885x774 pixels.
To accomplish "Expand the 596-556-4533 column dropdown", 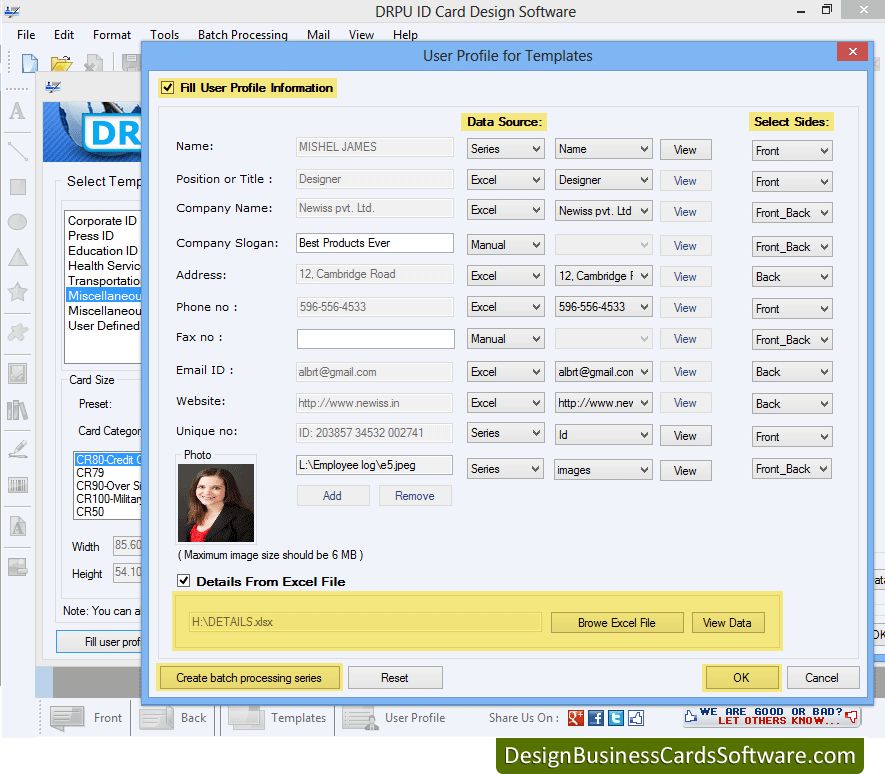I will (603, 307).
